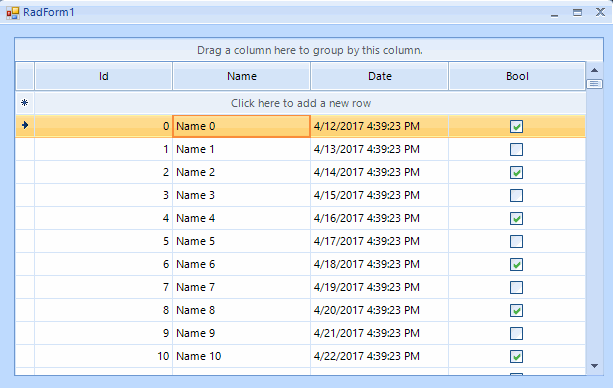The width and height of the screenshot is (613, 388).
Task: Close the RadForm1 window
Action: tap(600, 13)
